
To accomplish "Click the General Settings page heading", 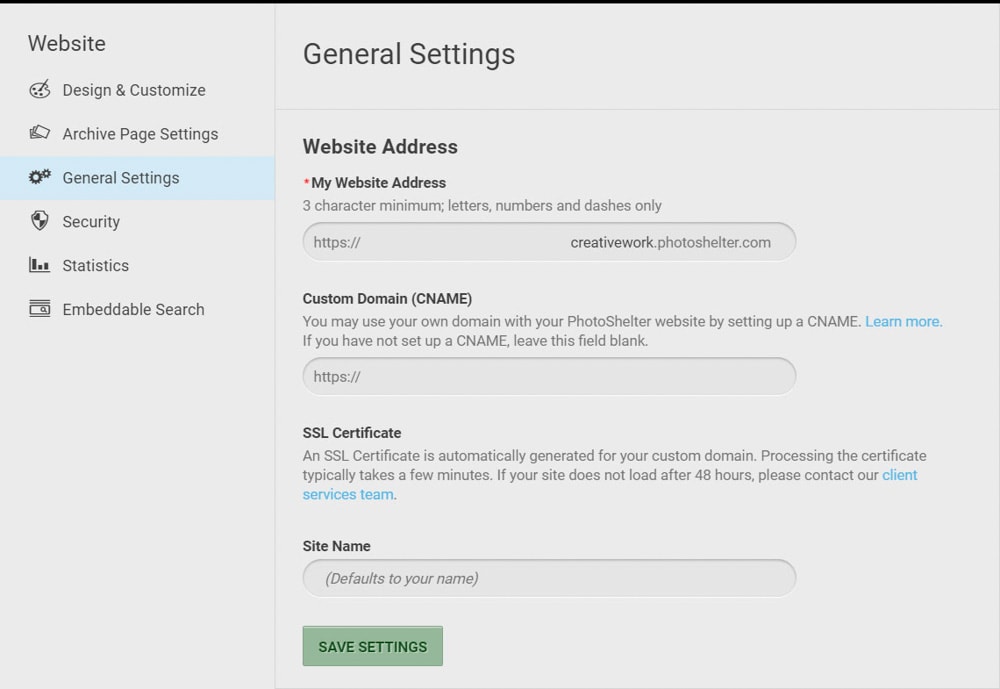I will pyautogui.click(x=409, y=54).
